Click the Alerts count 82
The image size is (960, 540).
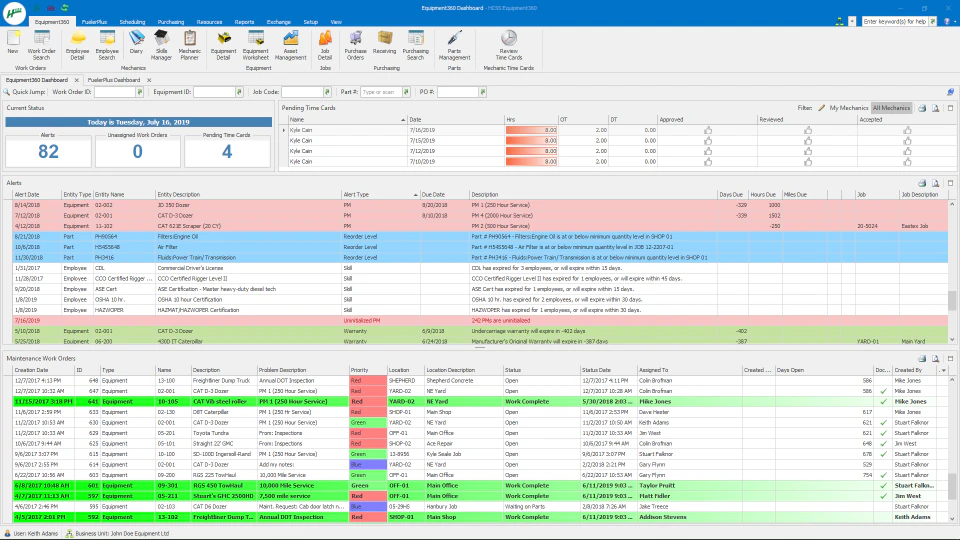(x=48, y=151)
